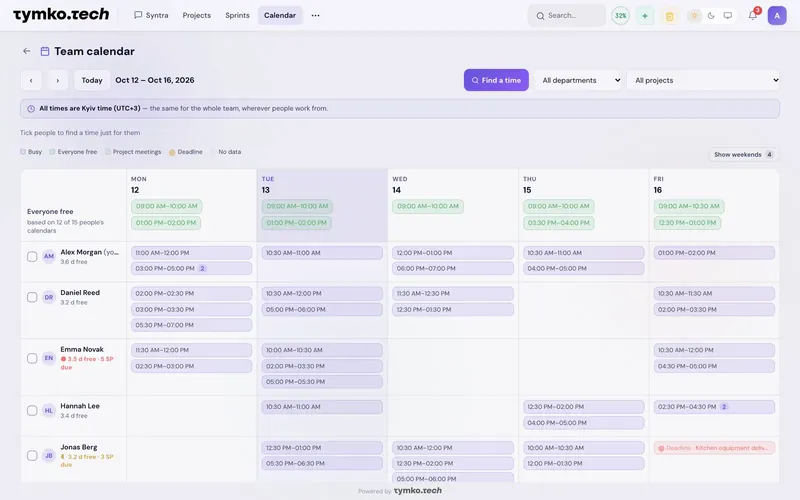Open Emma Novak's Friday 04:30 PM–05:00 PM block

pos(714,366)
